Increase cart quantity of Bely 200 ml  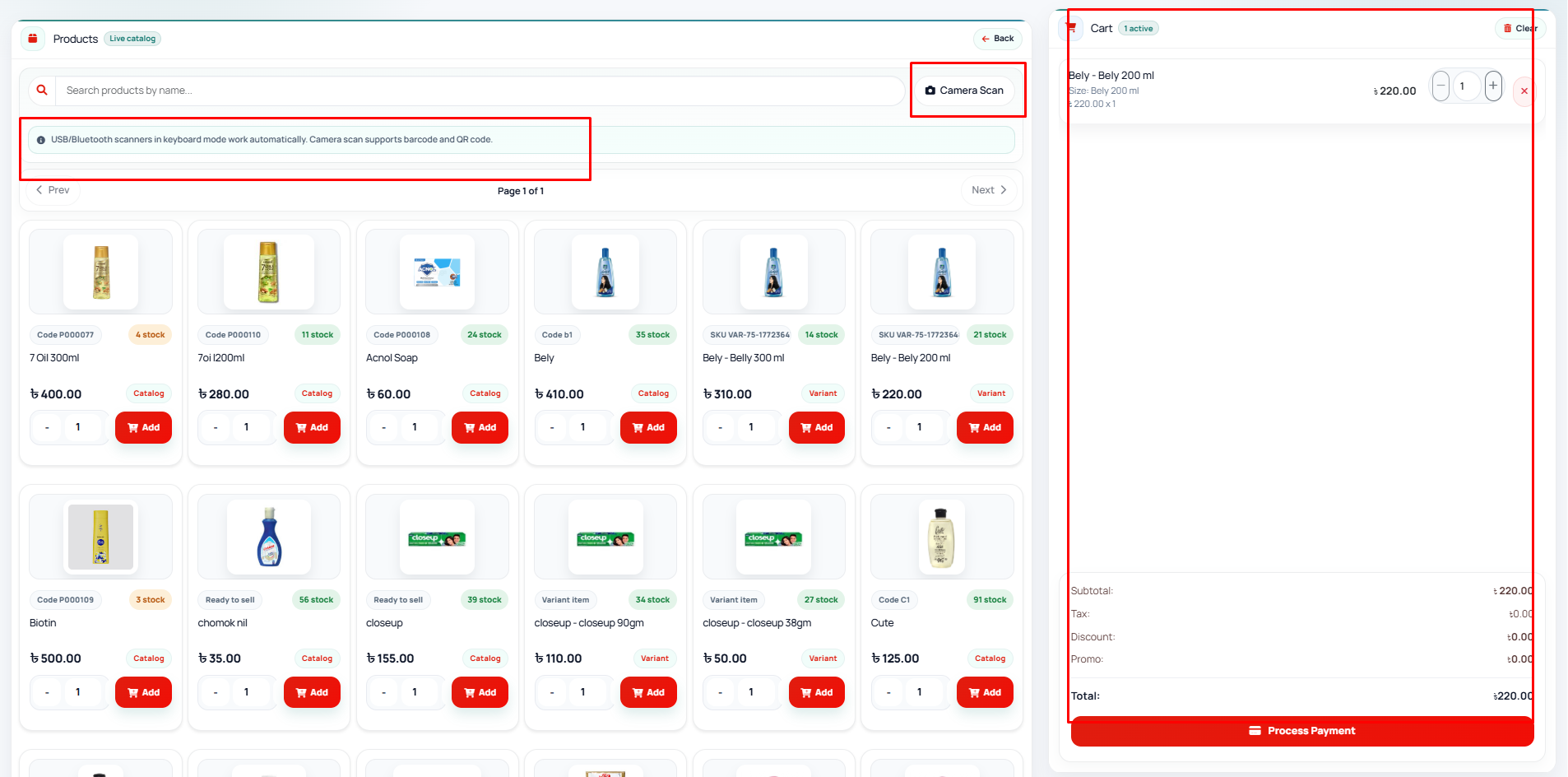(1493, 86)
